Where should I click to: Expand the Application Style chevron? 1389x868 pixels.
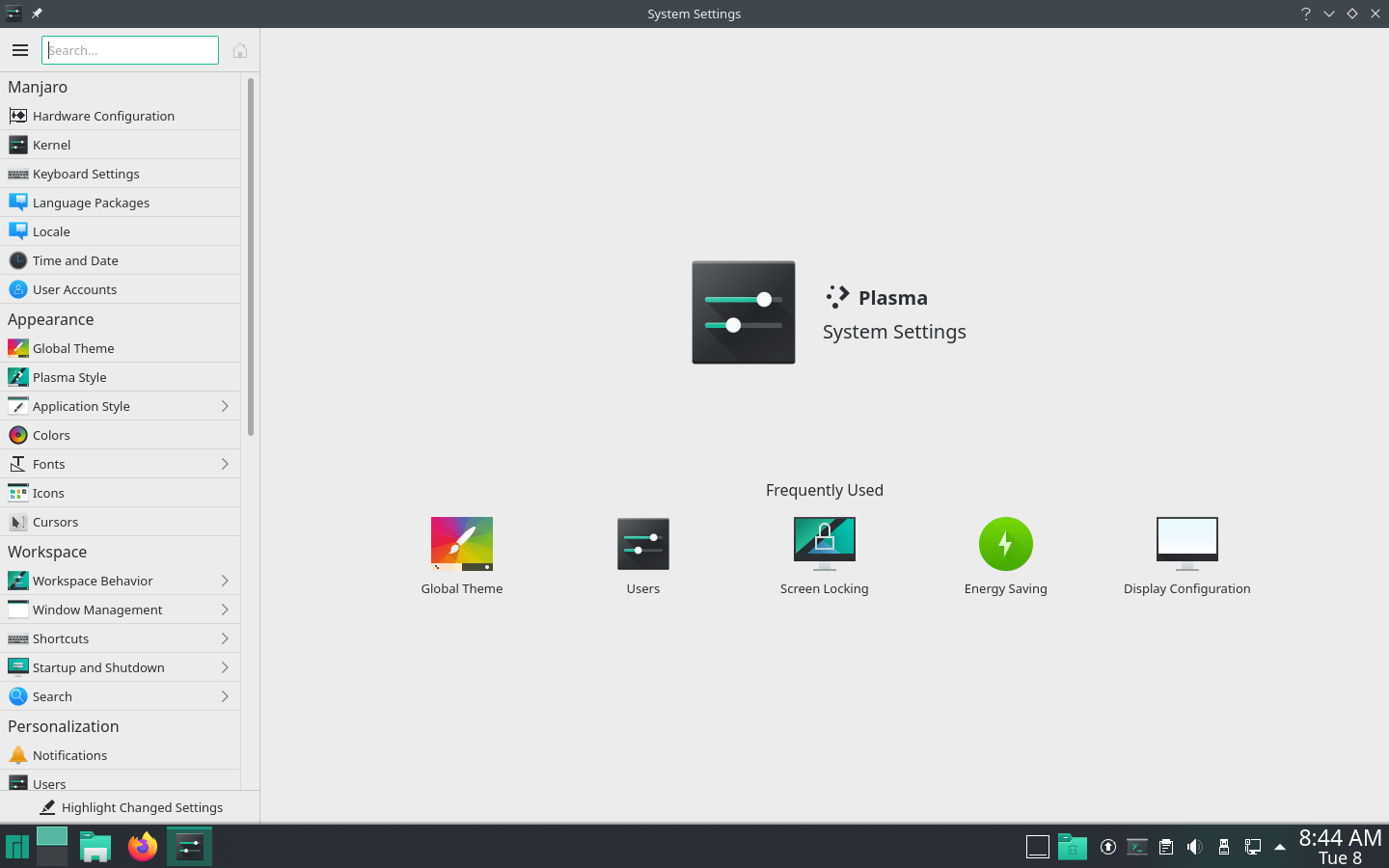225,406
